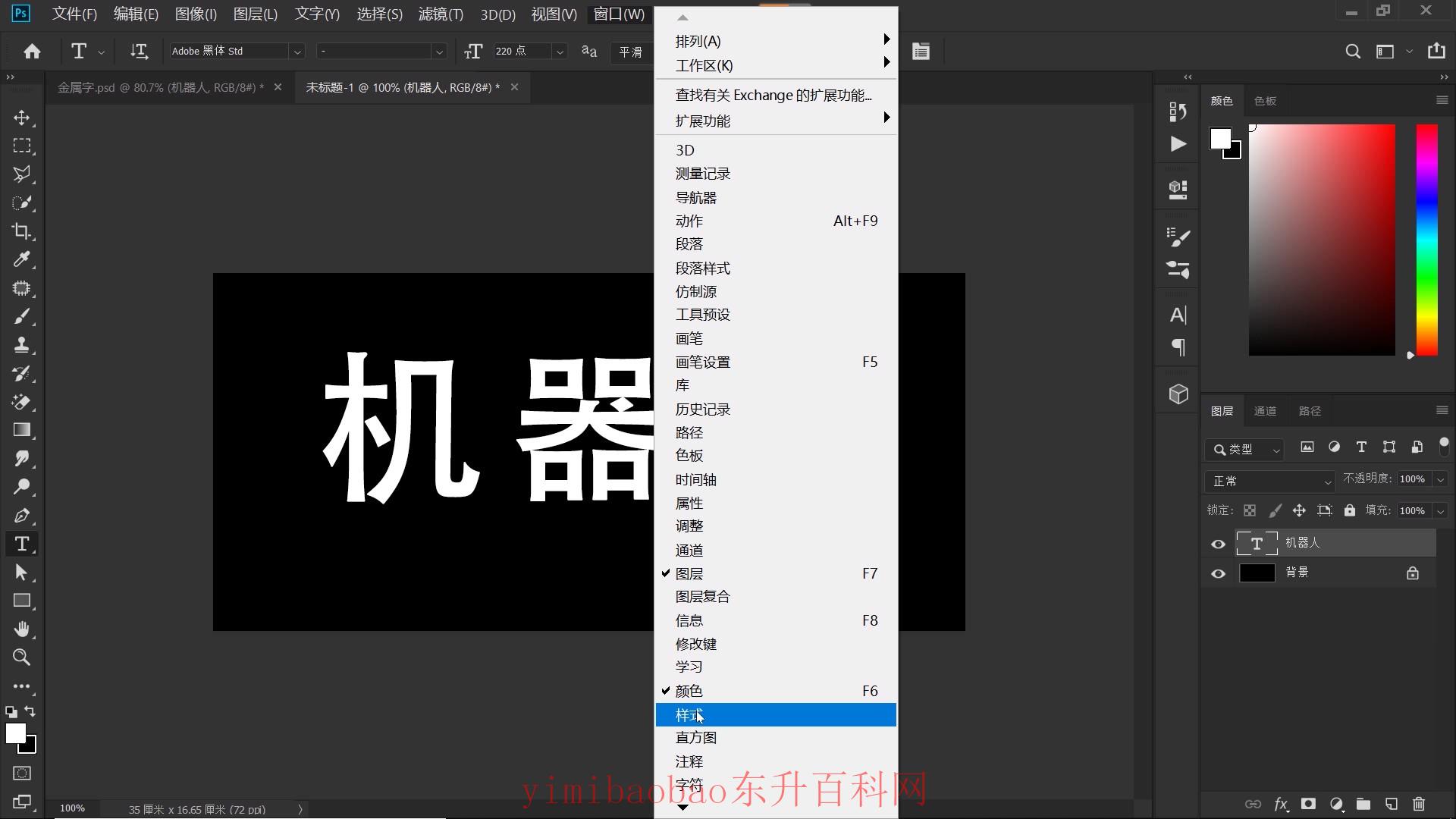
Task: Switch to the 通道 panel tab
Action: pos(1265,411)
